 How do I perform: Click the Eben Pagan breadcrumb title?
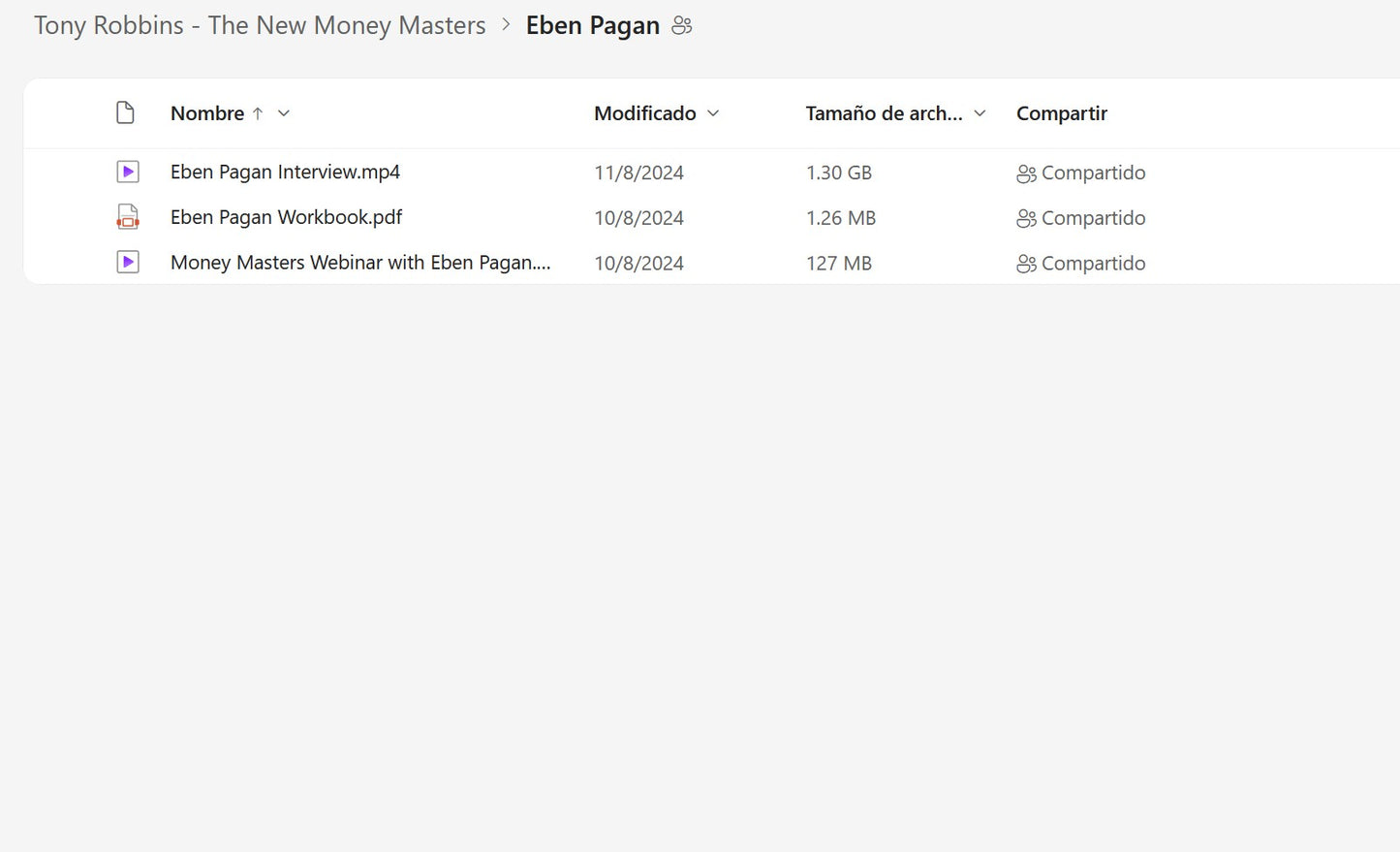click(592, 26)
